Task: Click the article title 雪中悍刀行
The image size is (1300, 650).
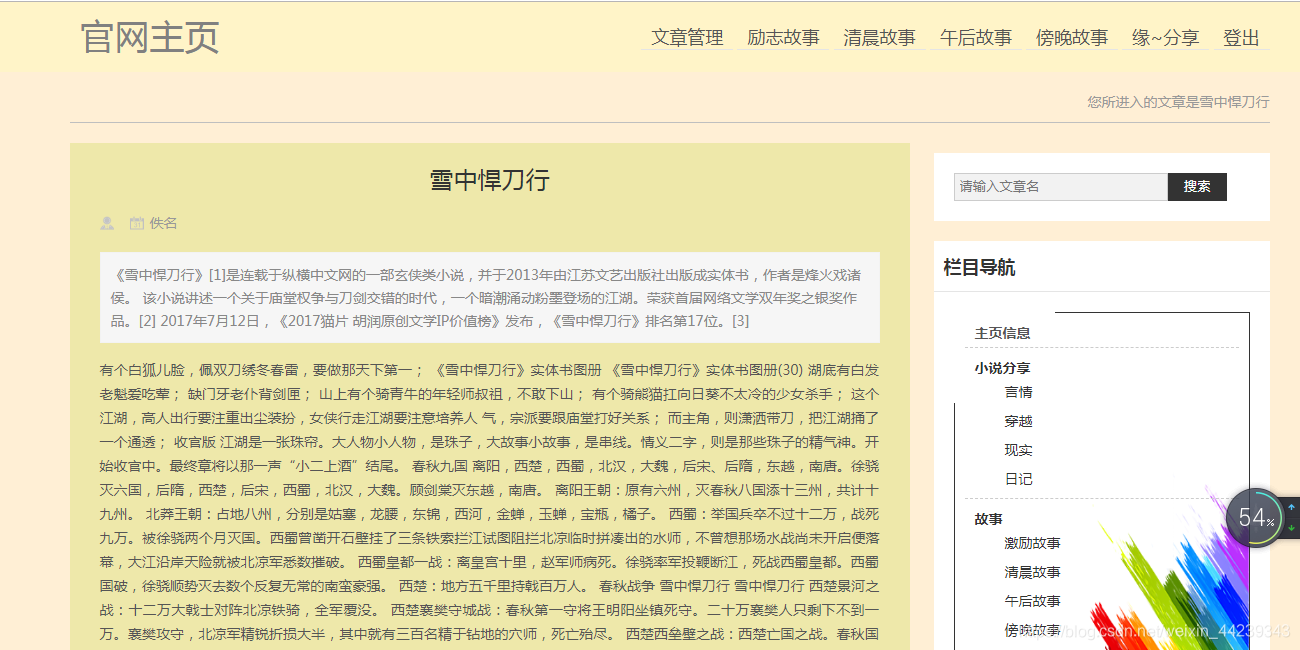Action: tap(490, 180)
